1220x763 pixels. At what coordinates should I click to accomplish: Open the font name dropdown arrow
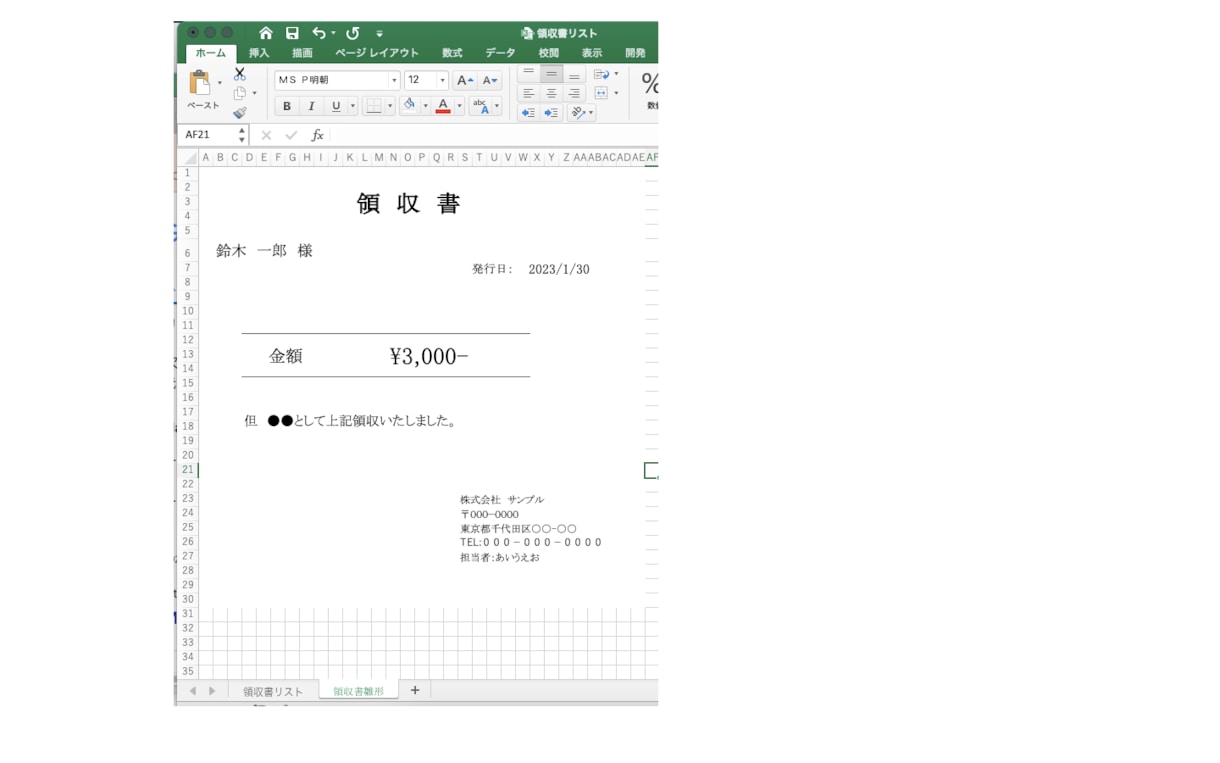pos(394,80)
